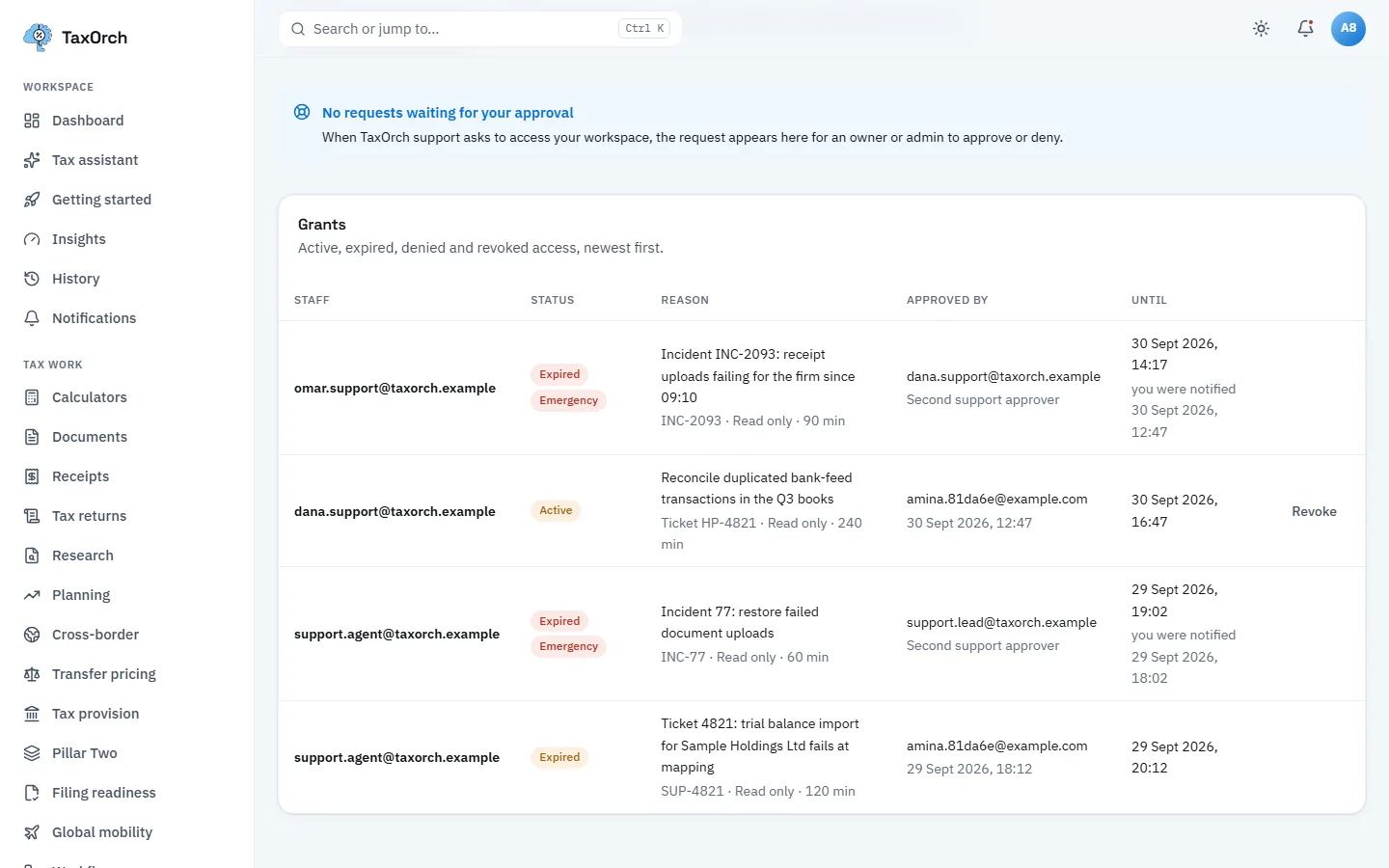Select dana.support@taxorch.example staff cell
The image size is (1389, 868).
[x=395, y=511]
